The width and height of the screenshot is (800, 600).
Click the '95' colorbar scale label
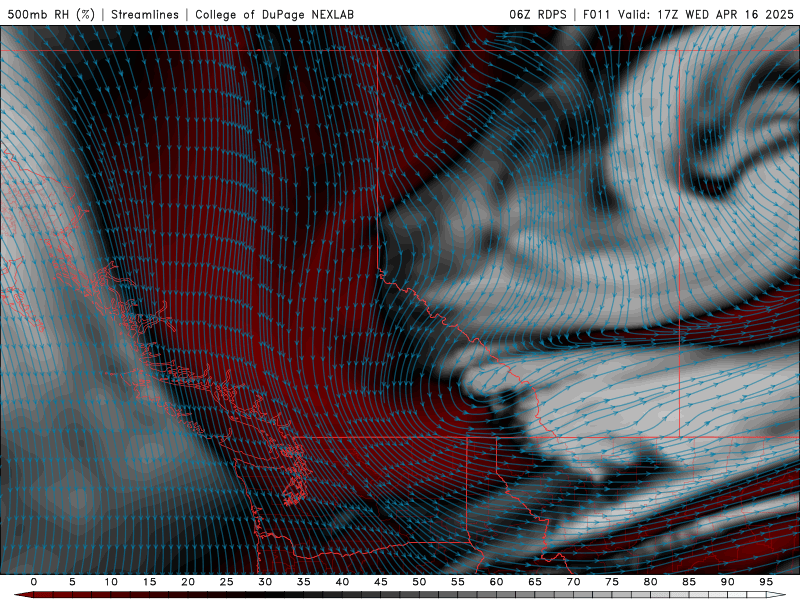[x=766, y=582]
